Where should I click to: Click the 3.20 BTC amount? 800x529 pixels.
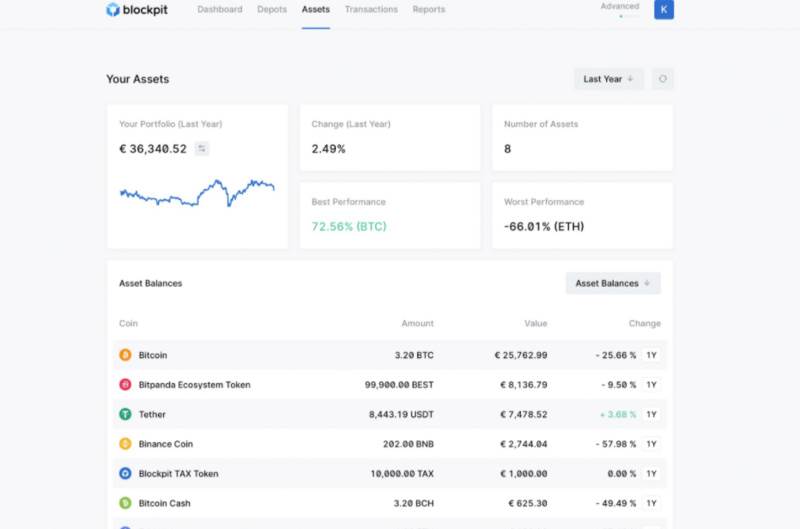click(x=414, y=355)
